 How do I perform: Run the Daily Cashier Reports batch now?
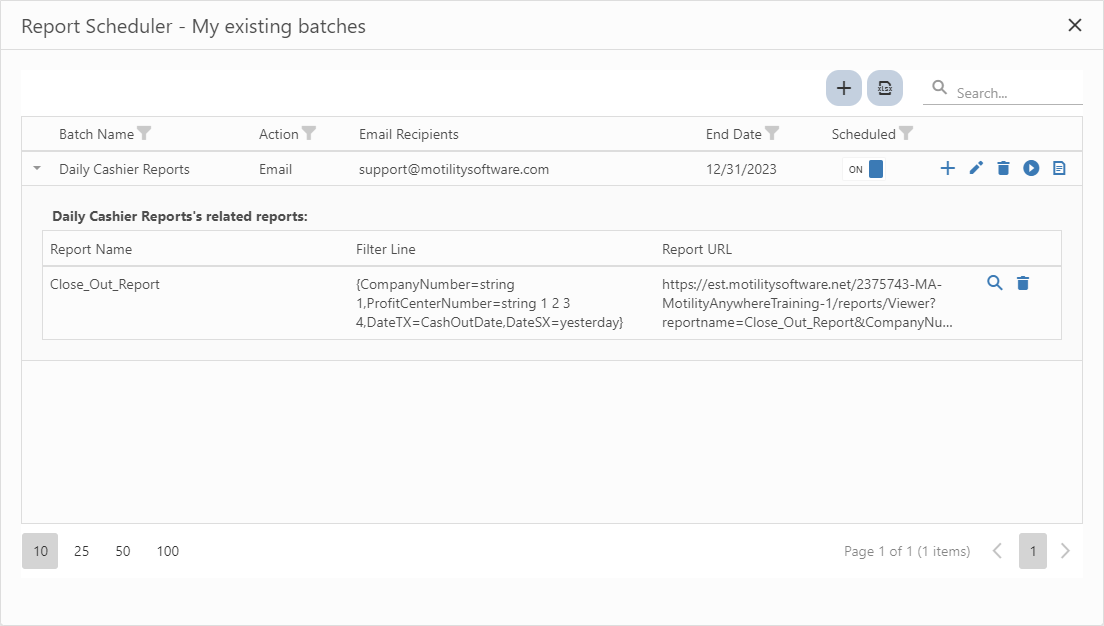[x=1031, y=168]
